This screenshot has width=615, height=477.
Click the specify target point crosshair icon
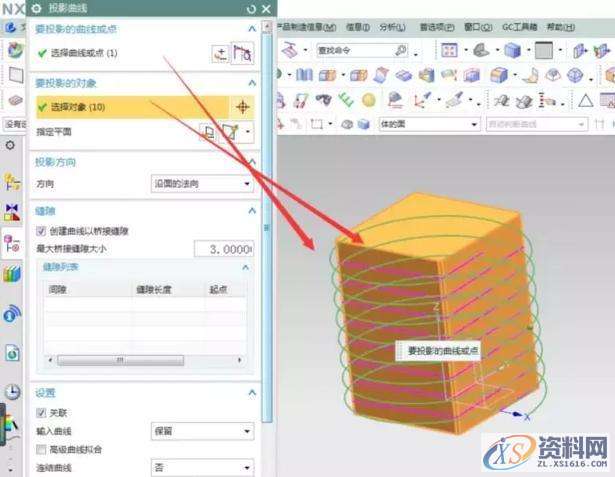(x=242, y=107)
